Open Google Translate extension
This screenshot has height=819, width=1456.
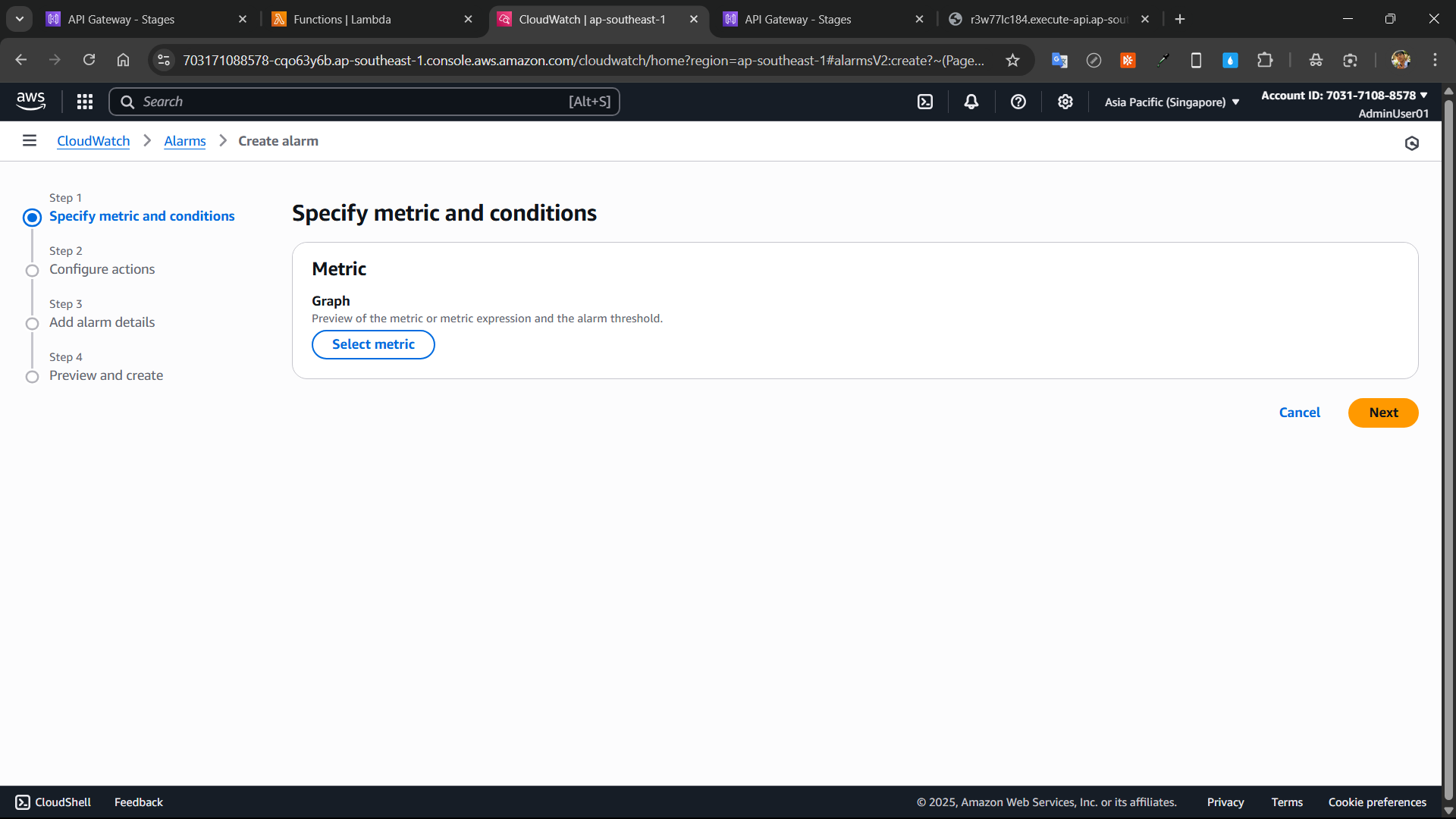click(x=1059, y=60)
